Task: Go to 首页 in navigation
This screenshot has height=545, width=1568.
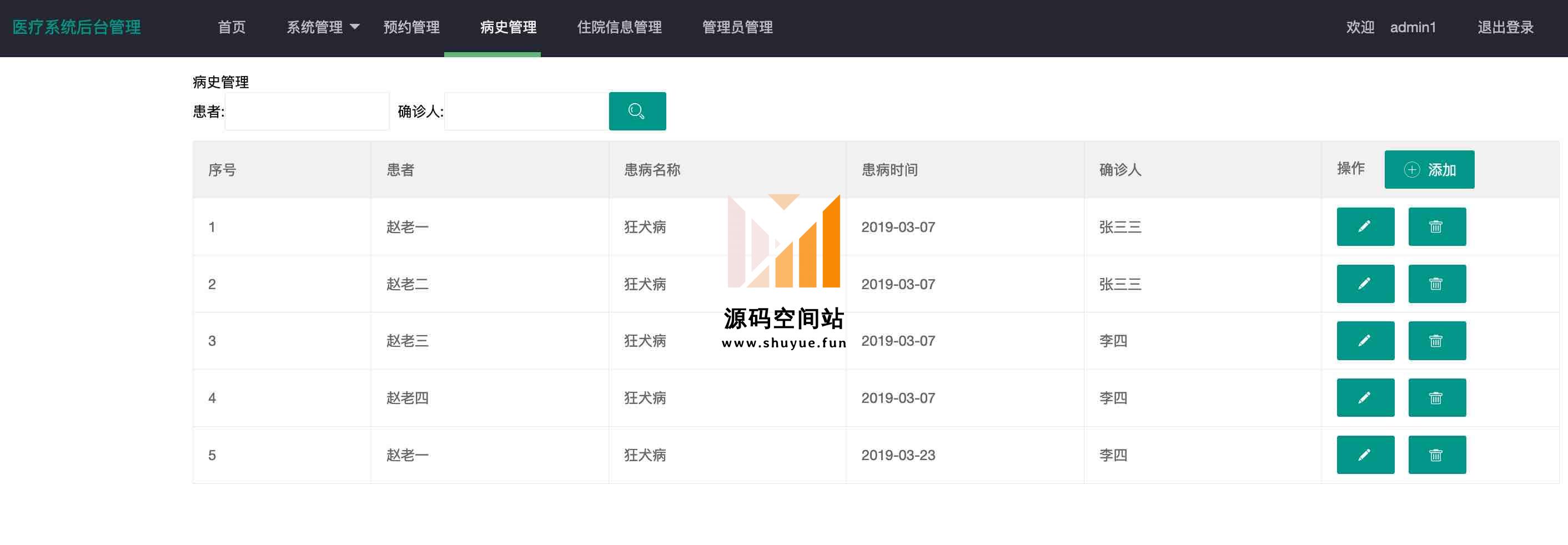Action: click(x=232, y=27)
